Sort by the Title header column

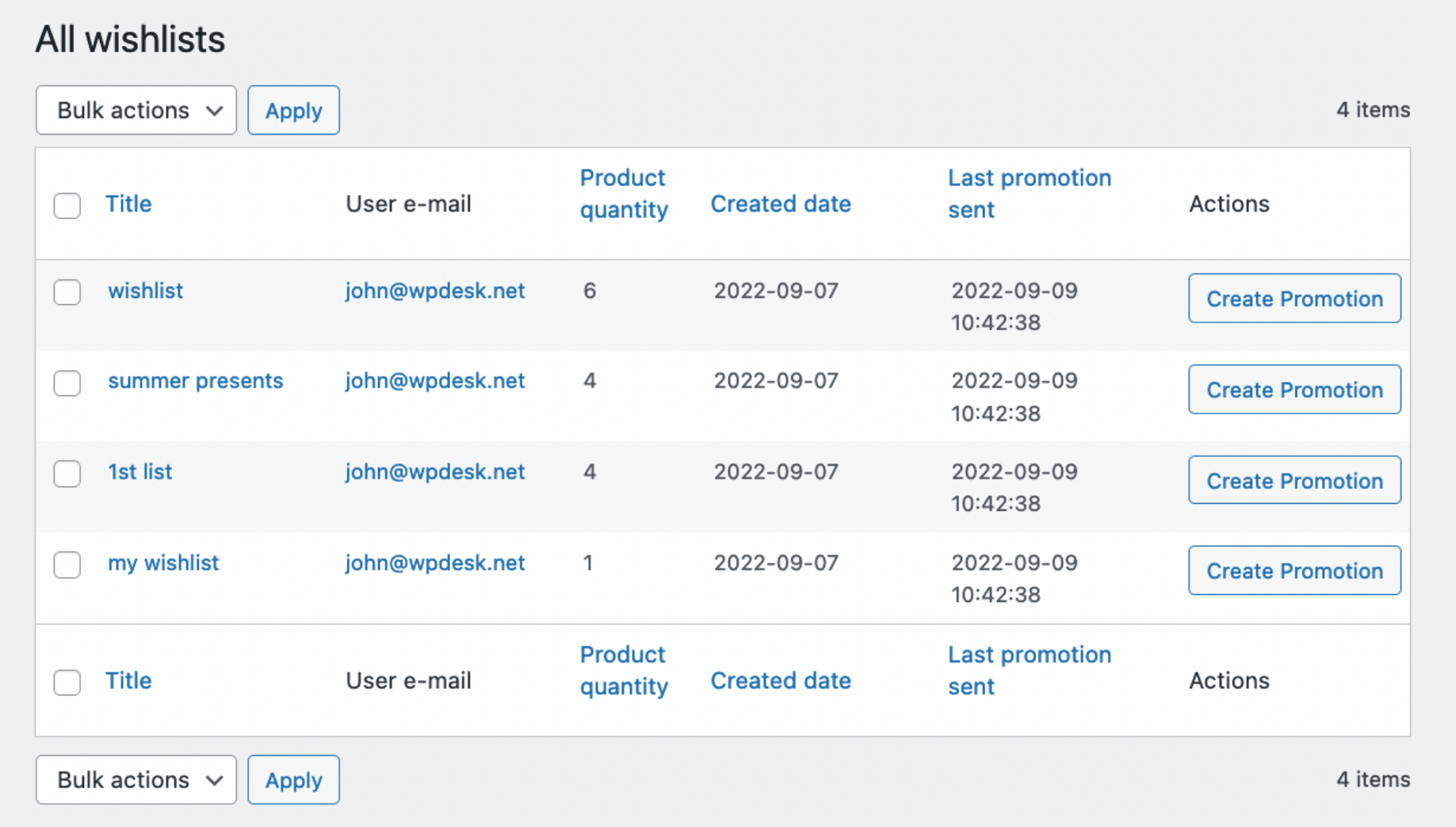pos(128,204)
